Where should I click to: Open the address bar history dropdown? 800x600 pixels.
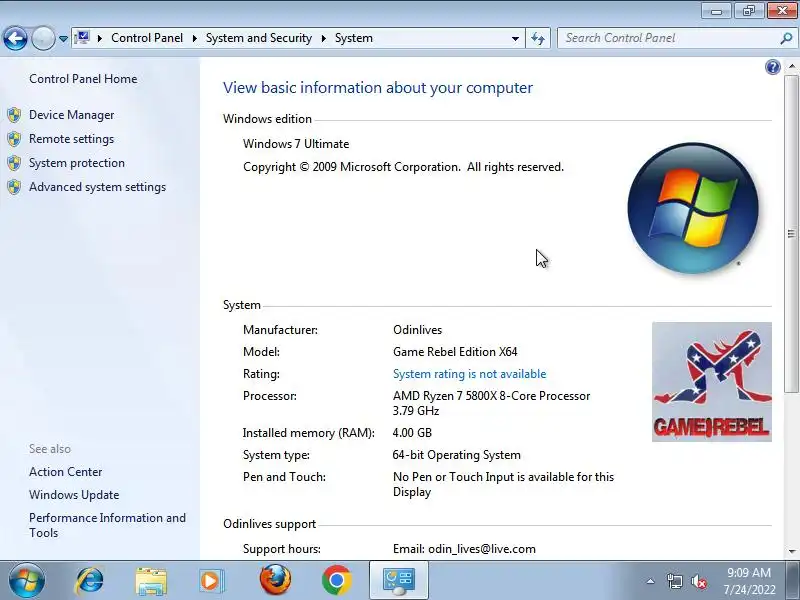[x=515, y=38]
